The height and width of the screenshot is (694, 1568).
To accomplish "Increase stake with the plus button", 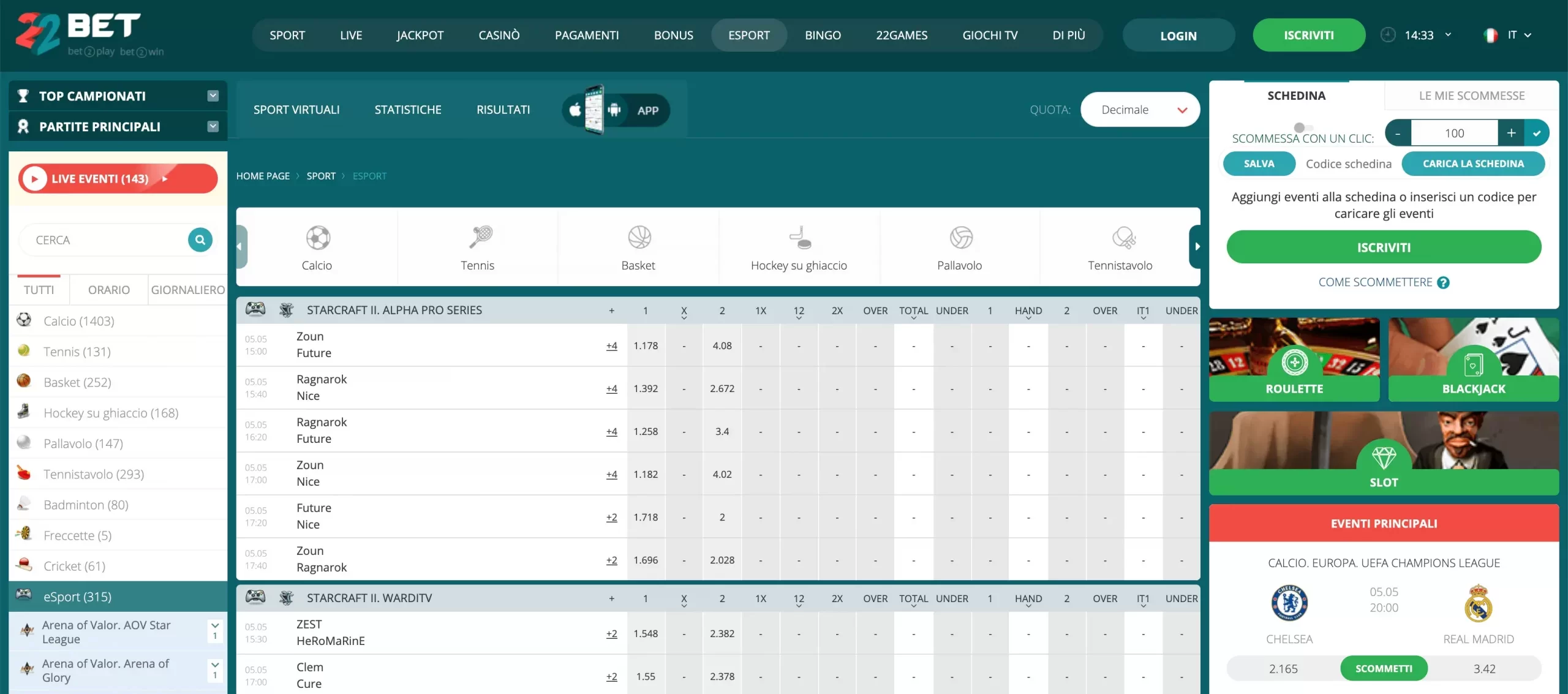I will (x=1511, y=133).
